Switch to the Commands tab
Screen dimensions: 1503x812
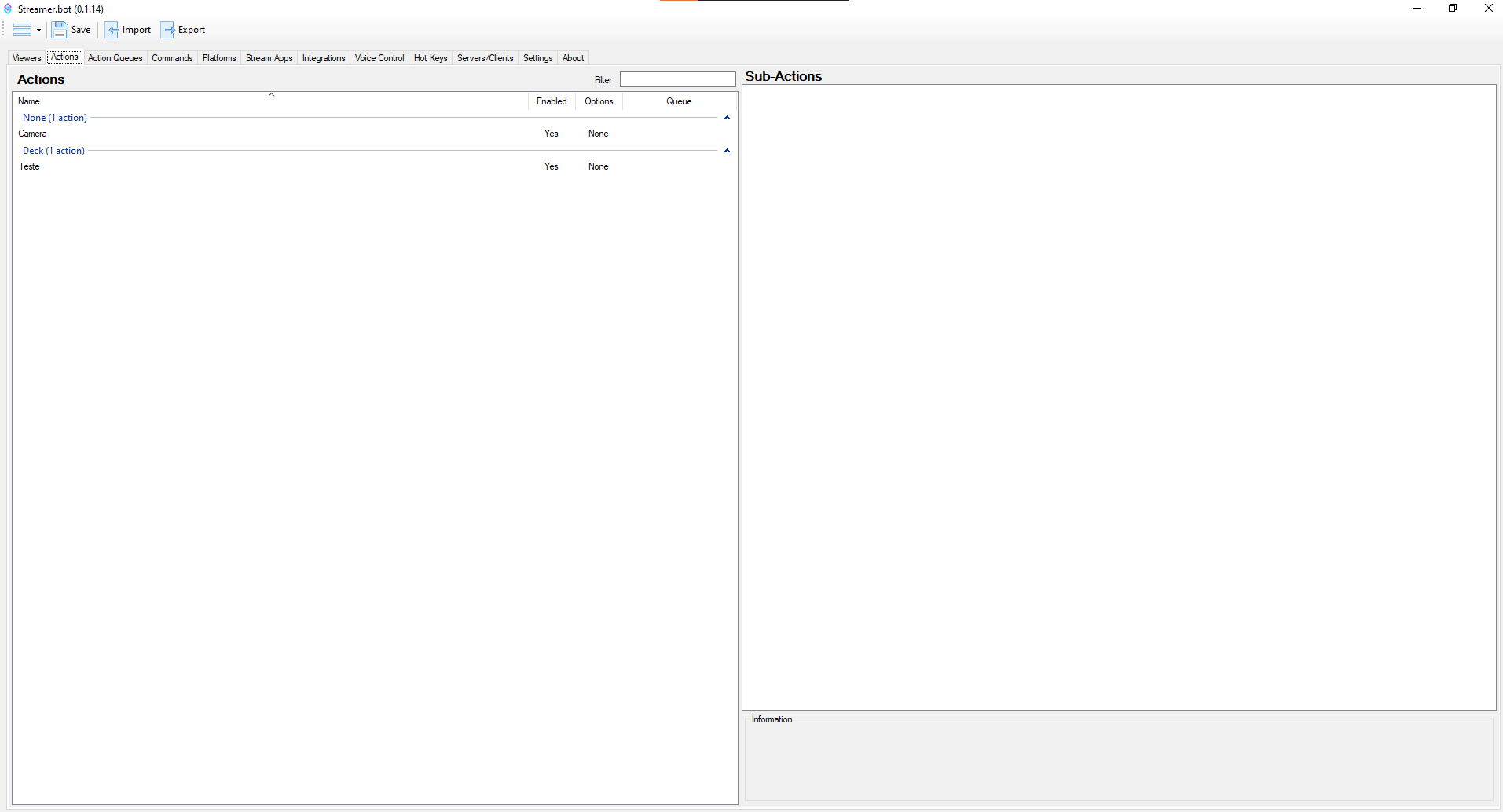172,57
